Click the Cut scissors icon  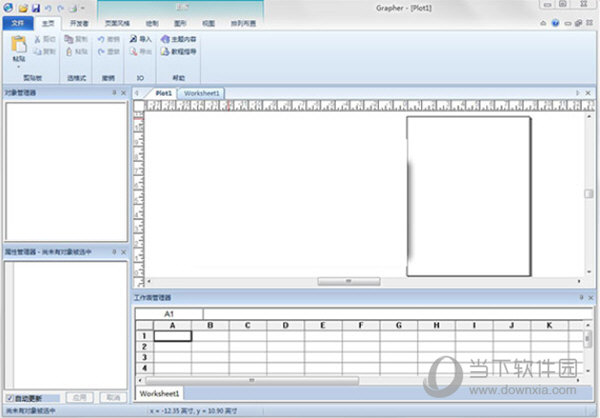coord(37,39)
